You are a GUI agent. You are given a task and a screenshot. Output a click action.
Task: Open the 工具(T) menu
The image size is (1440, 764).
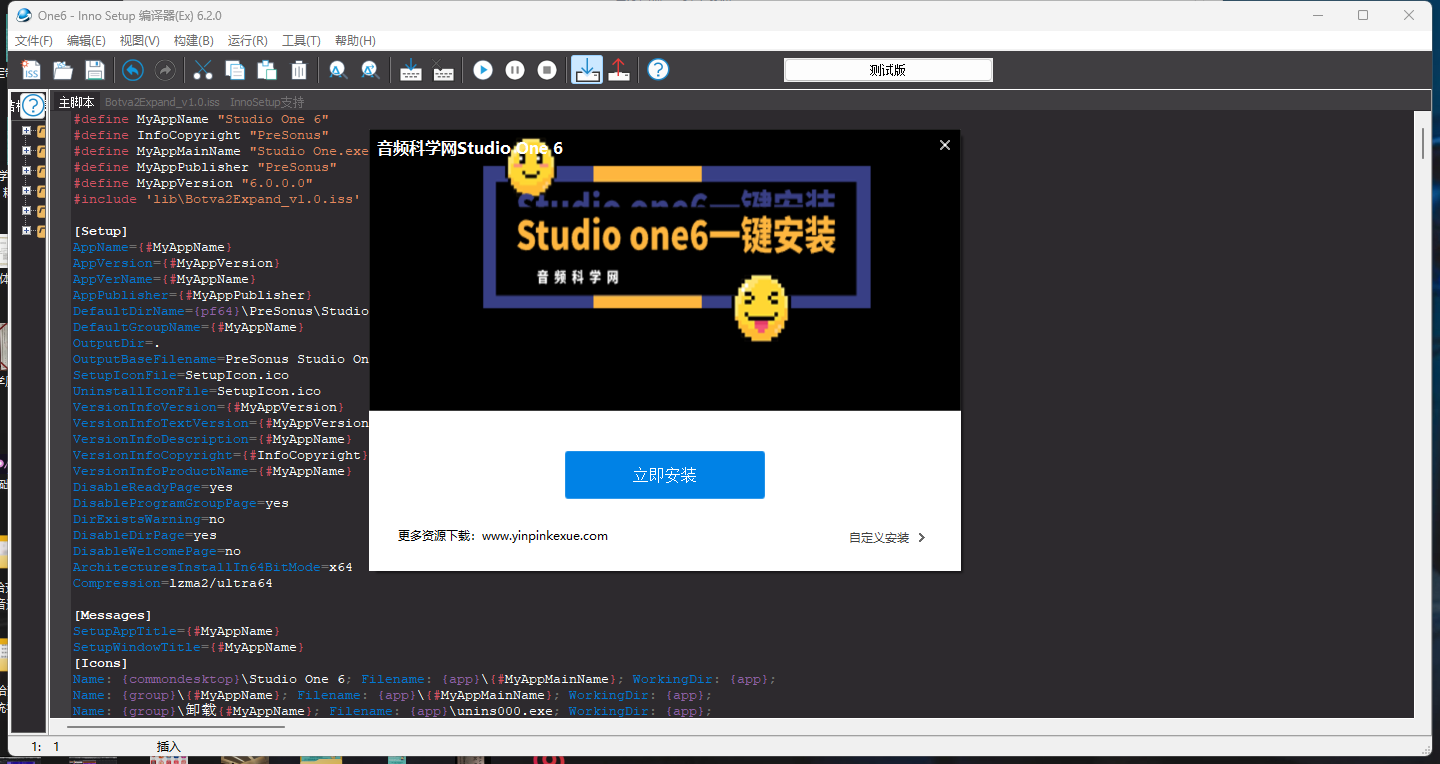point(301,41)
